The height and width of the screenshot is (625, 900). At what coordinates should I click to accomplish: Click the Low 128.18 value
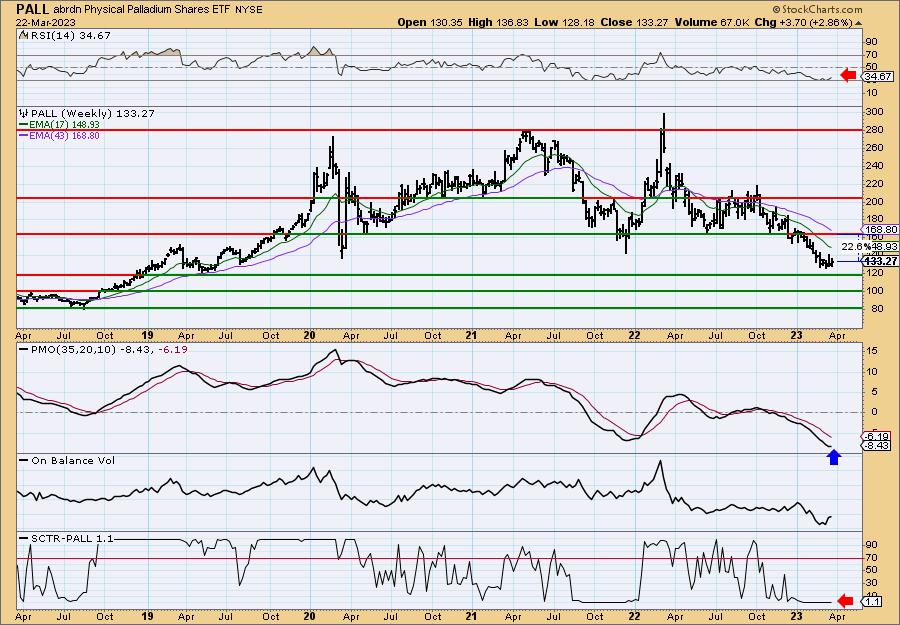click(563, 22)
